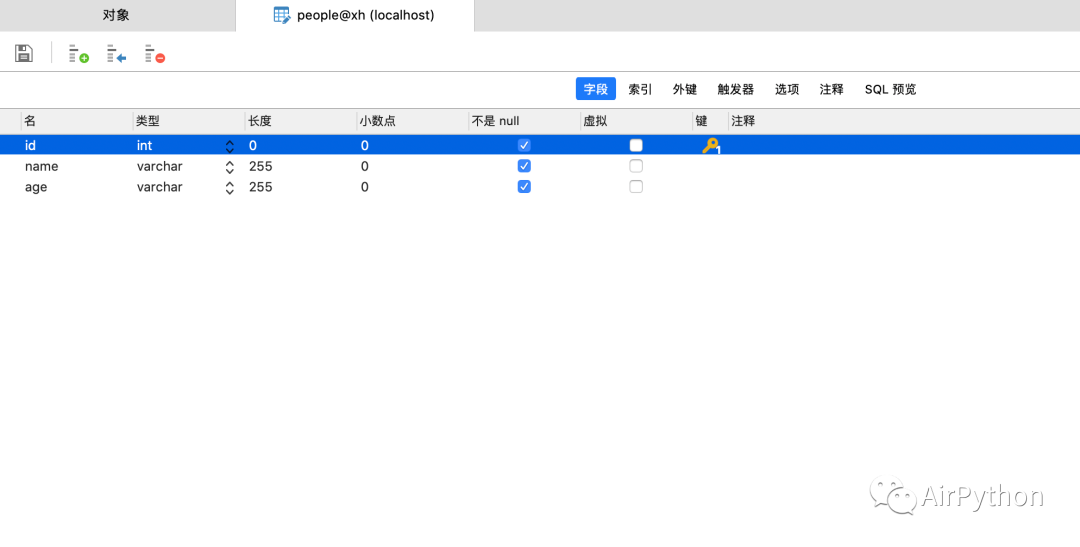The width and height of the screenshot is (1080, 547).
Task: Open the 选项 tab
Action: (x=787, y=89)
